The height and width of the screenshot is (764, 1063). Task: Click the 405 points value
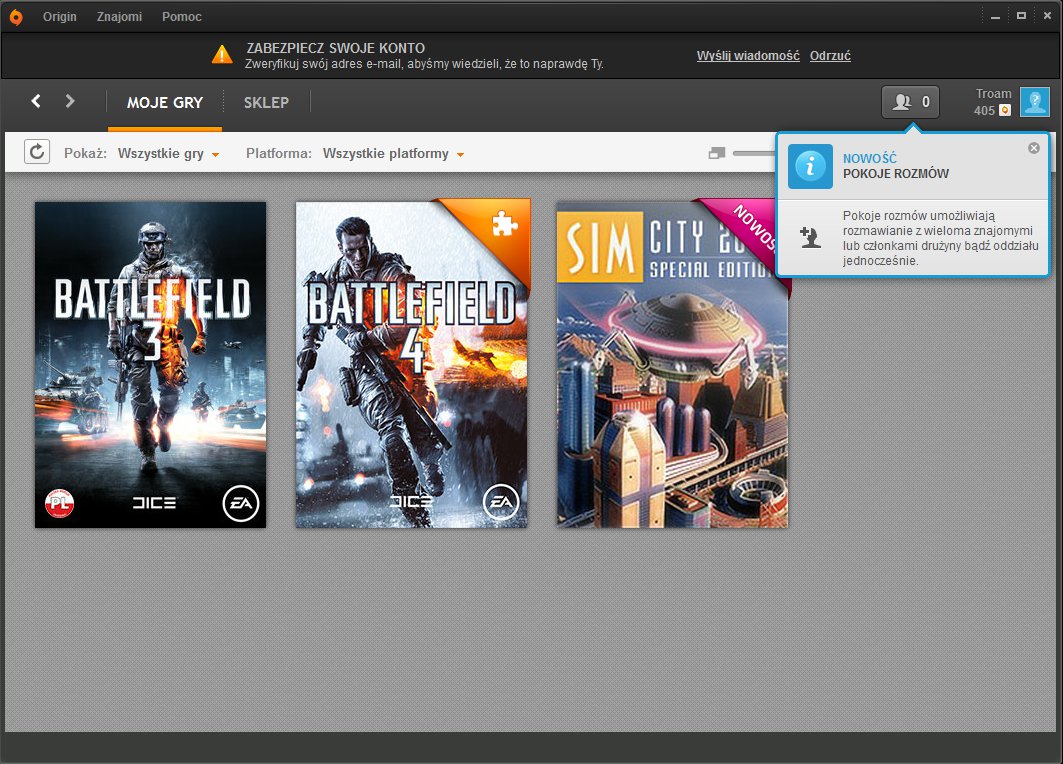pos(984,110)
